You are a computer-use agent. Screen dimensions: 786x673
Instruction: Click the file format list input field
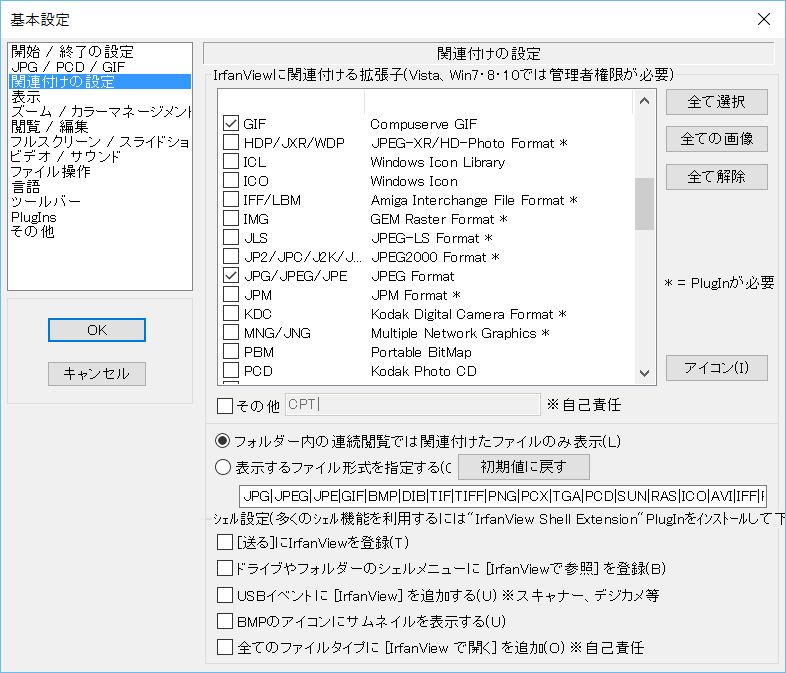pyautogui.click(x=503, y=496)
